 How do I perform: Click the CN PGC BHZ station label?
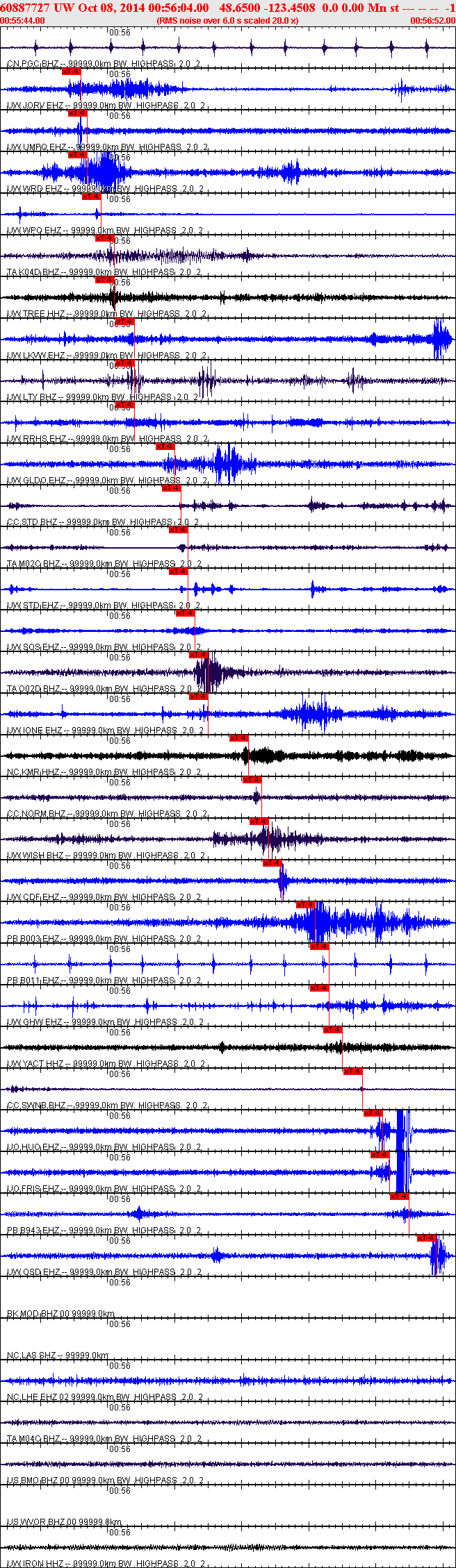click(x=33, y=64)
